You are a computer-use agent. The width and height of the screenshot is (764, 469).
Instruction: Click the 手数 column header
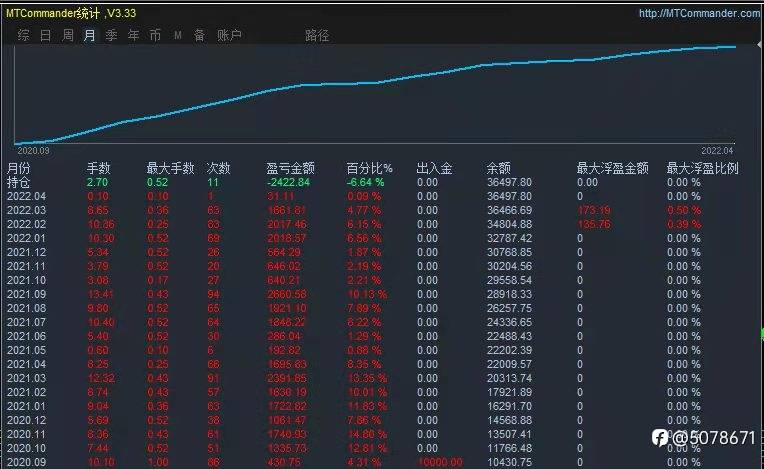(98, 169)
